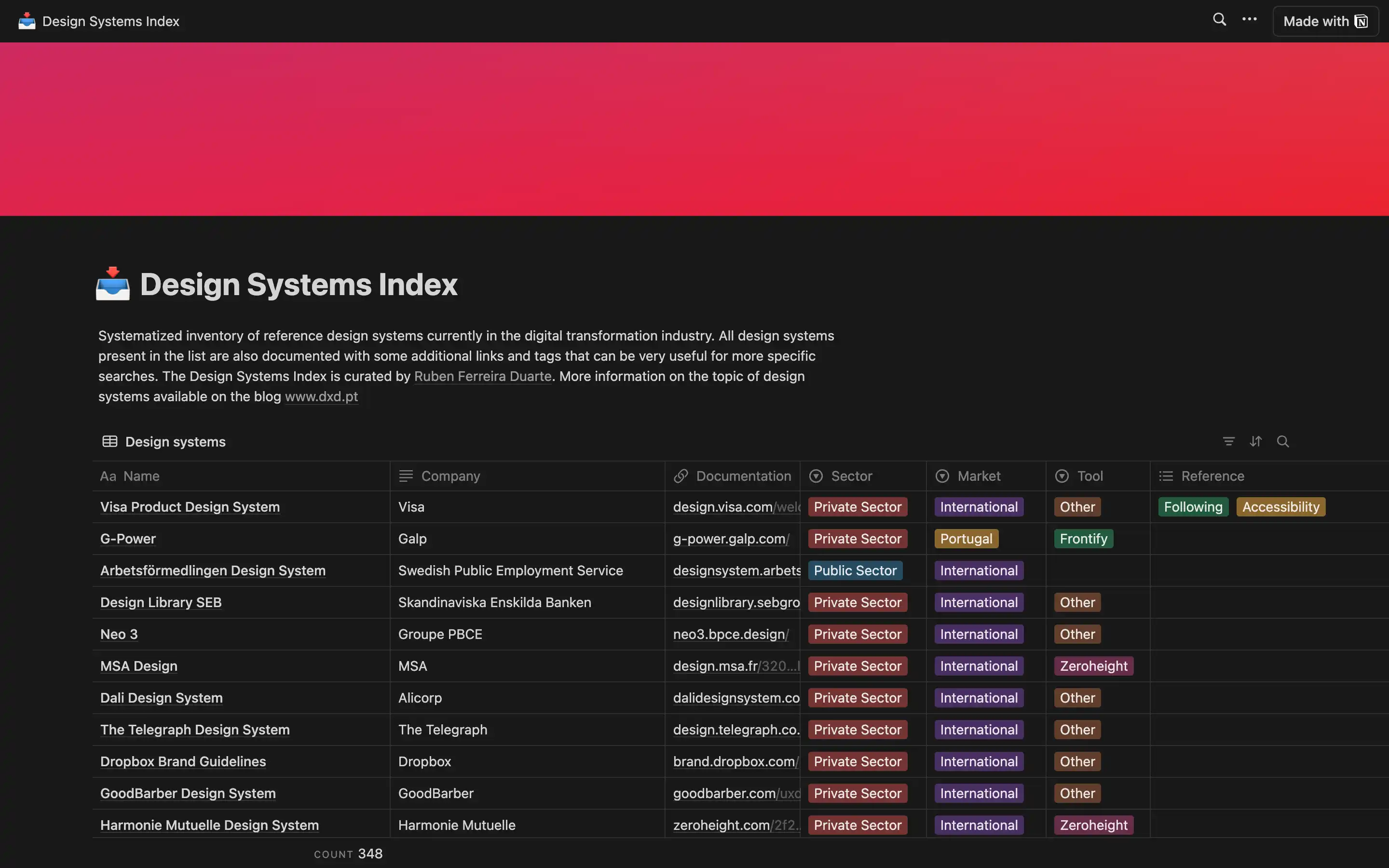
Task: Open the table sort icon
Action: pyautogui.click(x=1256, y=441)
